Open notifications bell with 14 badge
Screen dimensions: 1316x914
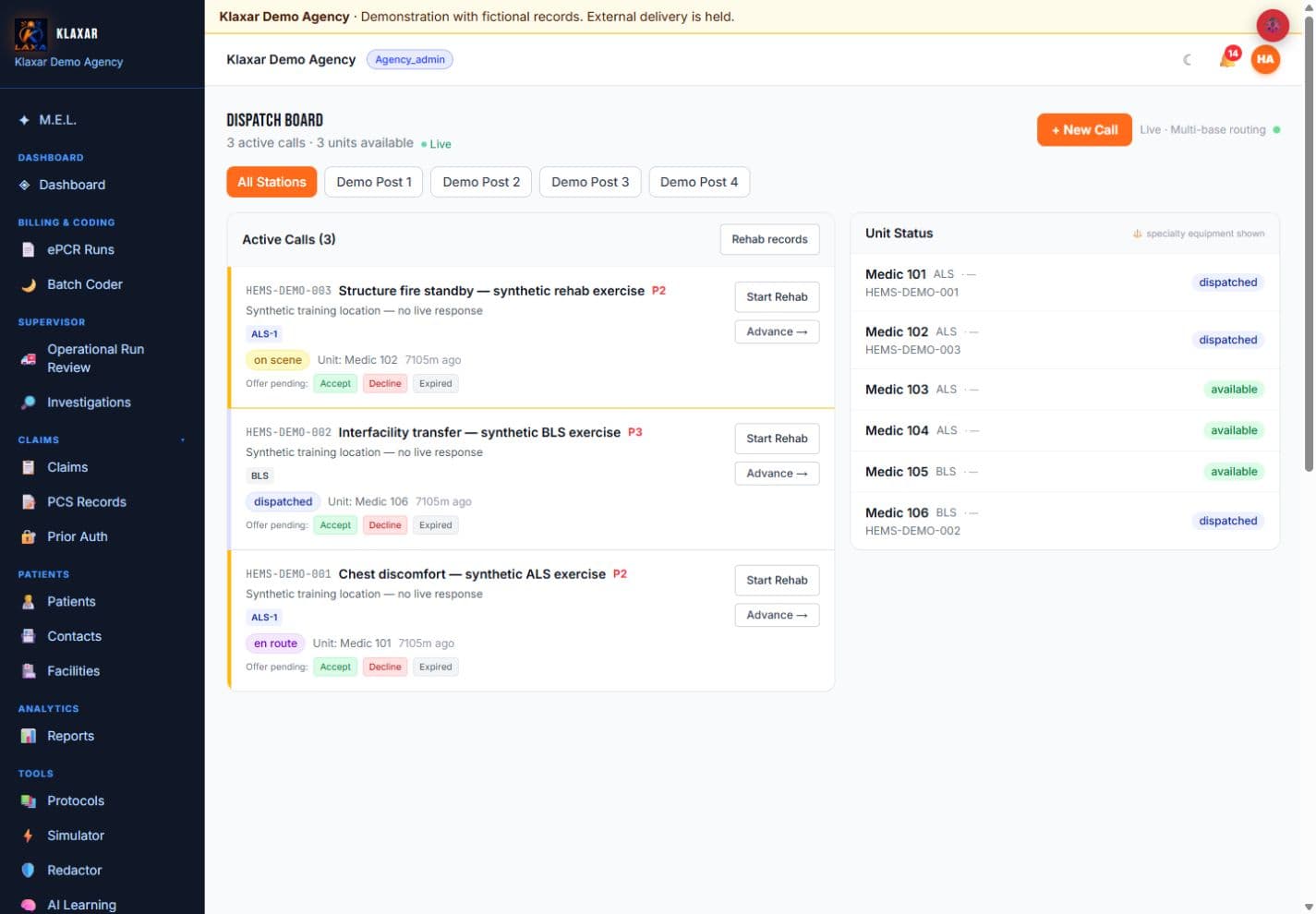tap(1228, 58)
